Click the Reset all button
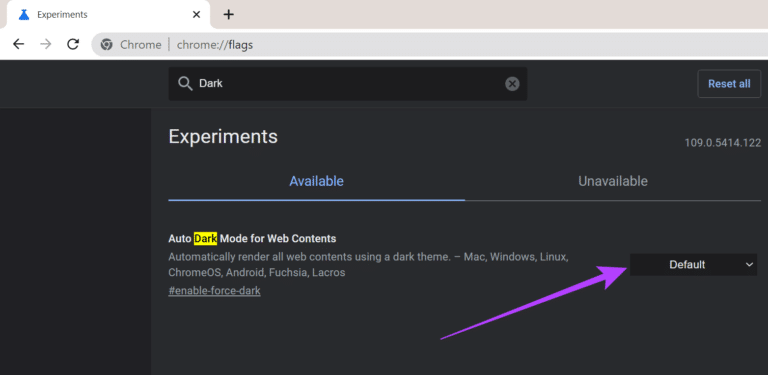Screen dimensions: 768x375 pyautogui.click(x=729, y=84)
